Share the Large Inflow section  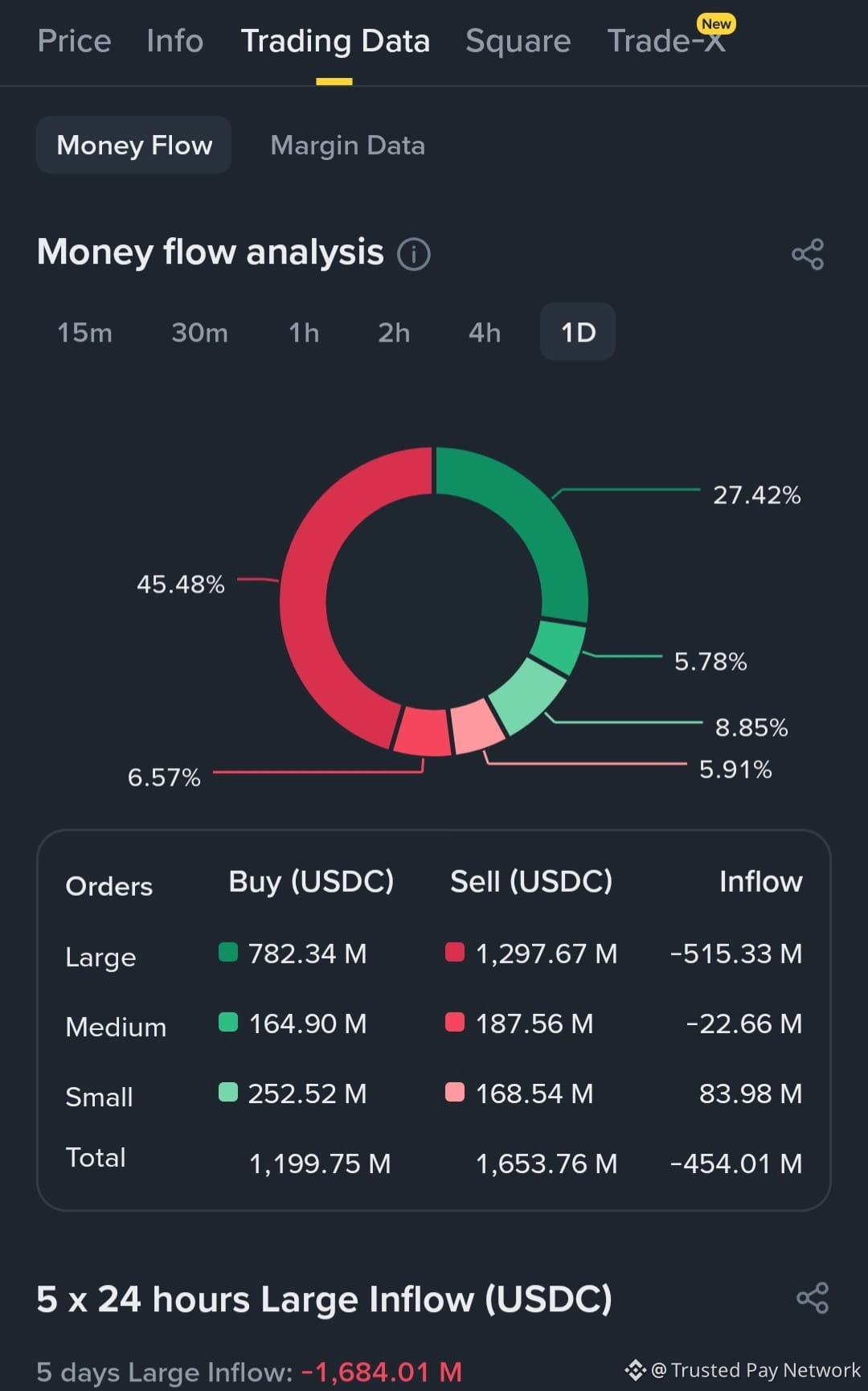(813, 1298)
